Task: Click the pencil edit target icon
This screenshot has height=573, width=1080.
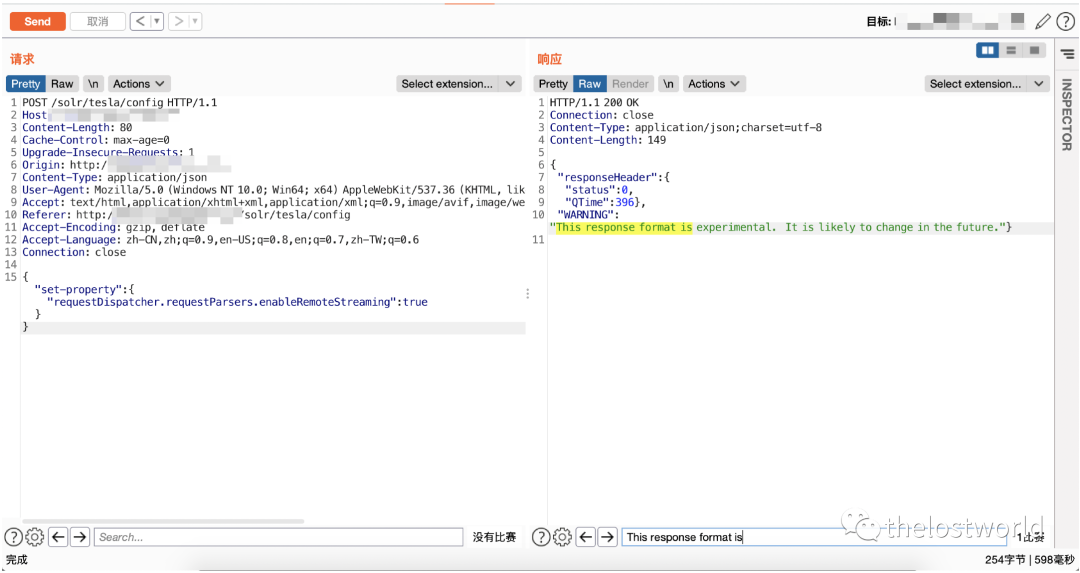Action: tap(1043, 22)
